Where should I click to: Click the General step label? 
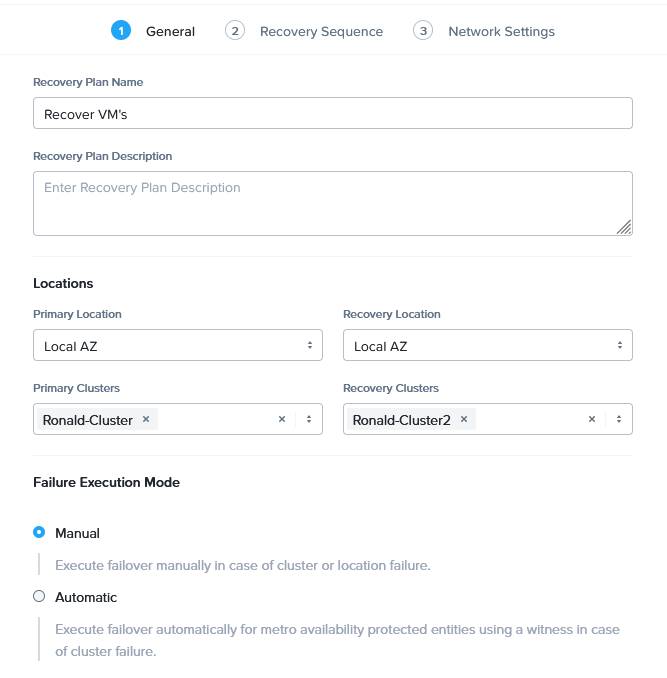click(170, 32)
